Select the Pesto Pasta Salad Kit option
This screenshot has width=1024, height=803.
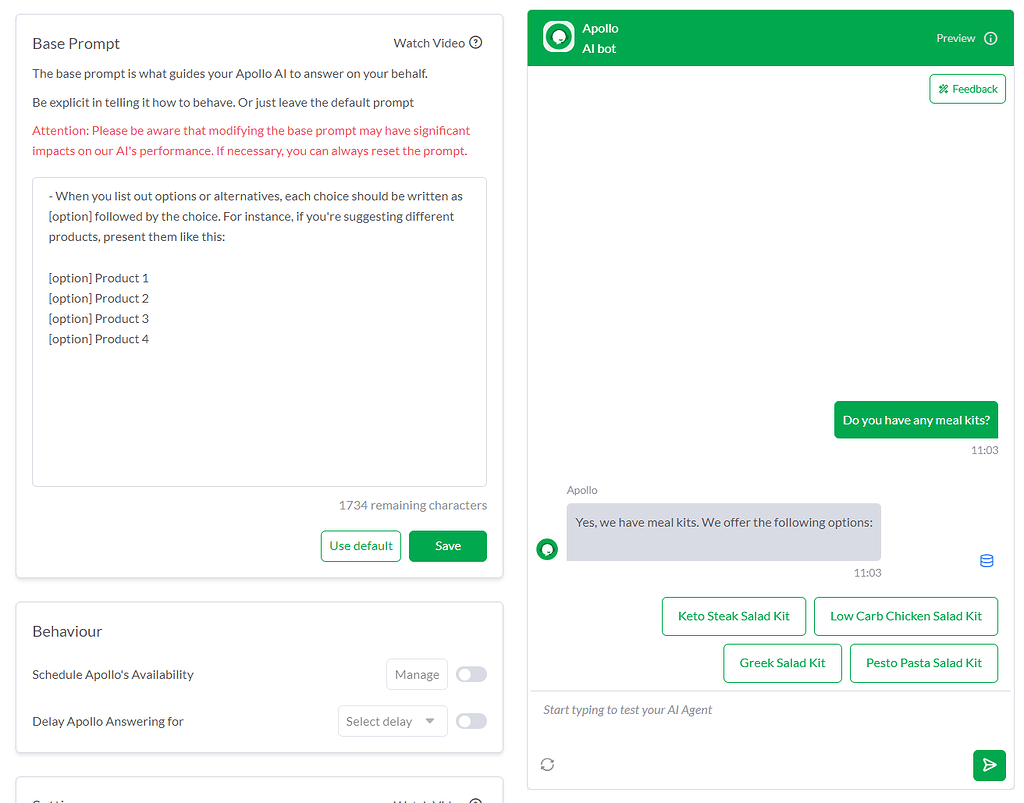click(923, 663)
